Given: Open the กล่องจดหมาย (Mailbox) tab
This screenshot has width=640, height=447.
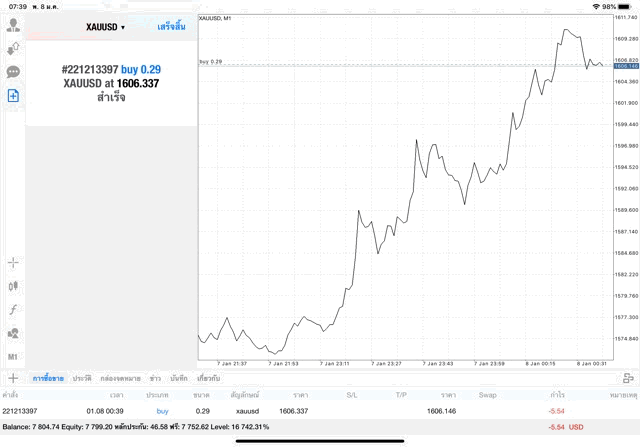Looking at the screenshot, I should point(121,379).
